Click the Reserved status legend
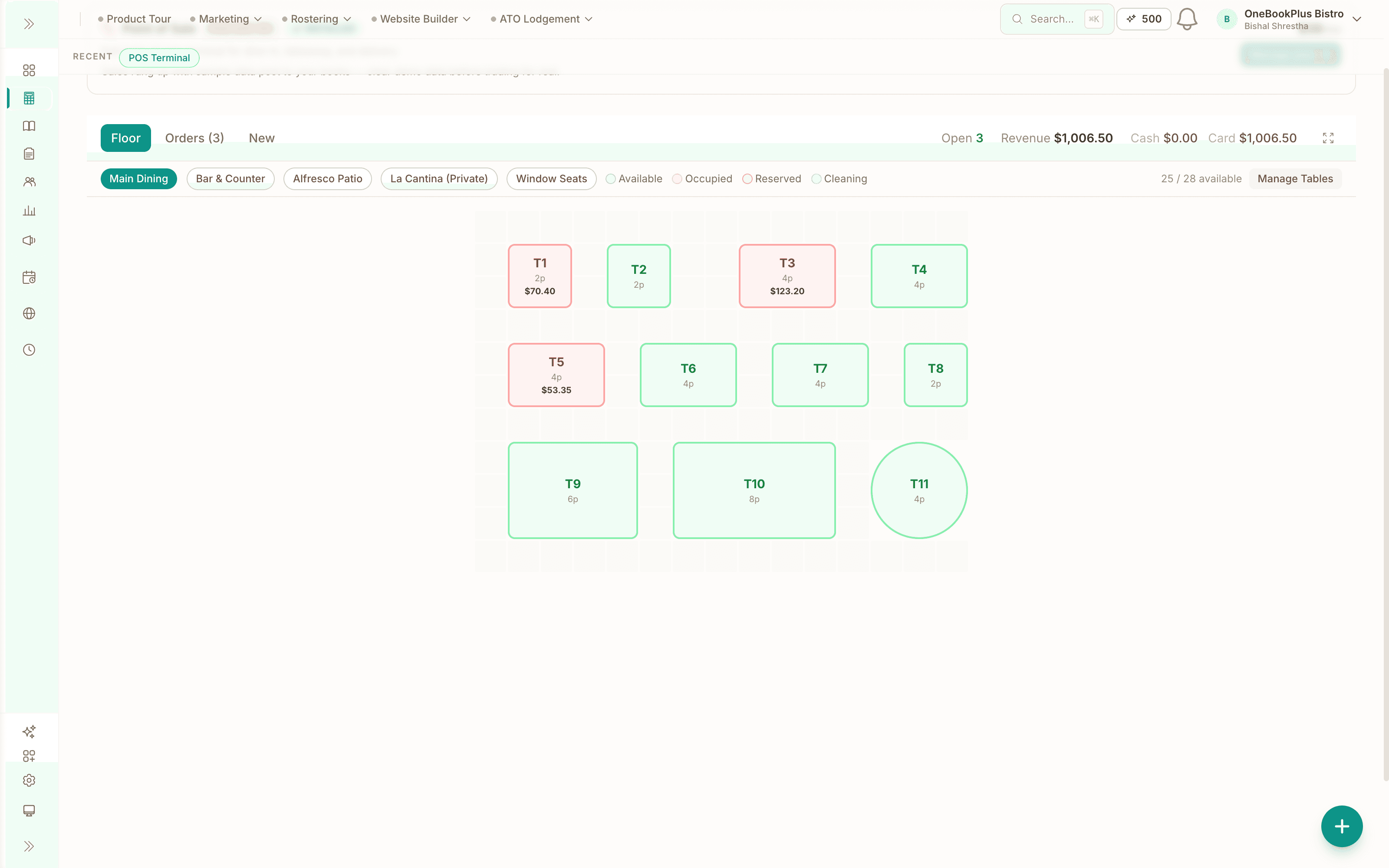The height and width of the screenshot is (868, 1389). (x=771, y=178)
